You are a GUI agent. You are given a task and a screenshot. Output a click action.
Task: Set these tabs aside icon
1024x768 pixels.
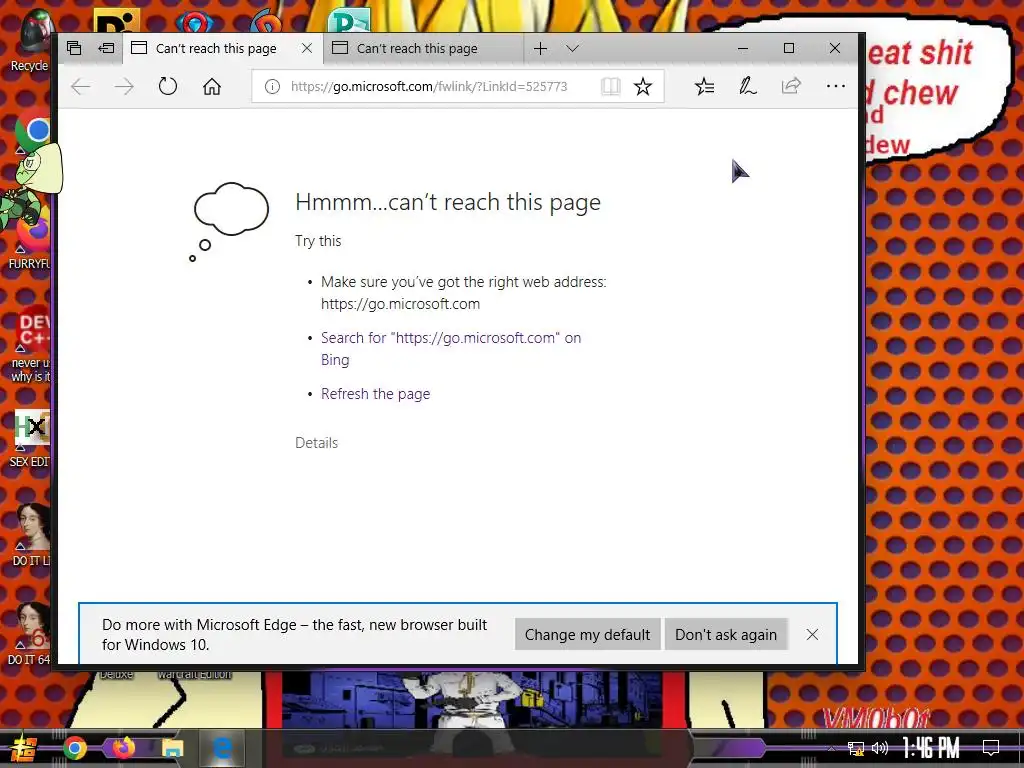click(106, 48)
